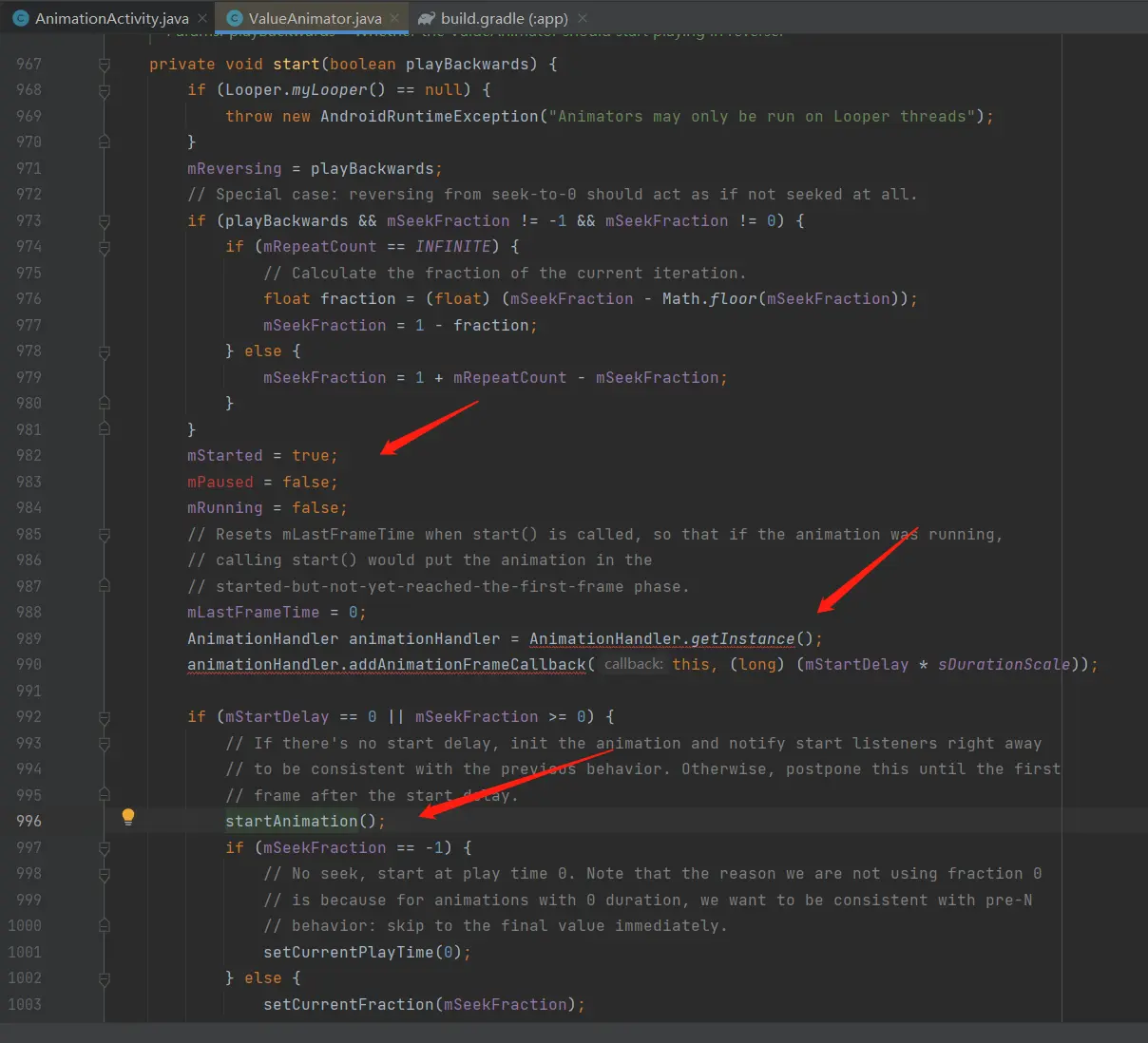Click the callback: parameter hint on line 990

(633, 665)
